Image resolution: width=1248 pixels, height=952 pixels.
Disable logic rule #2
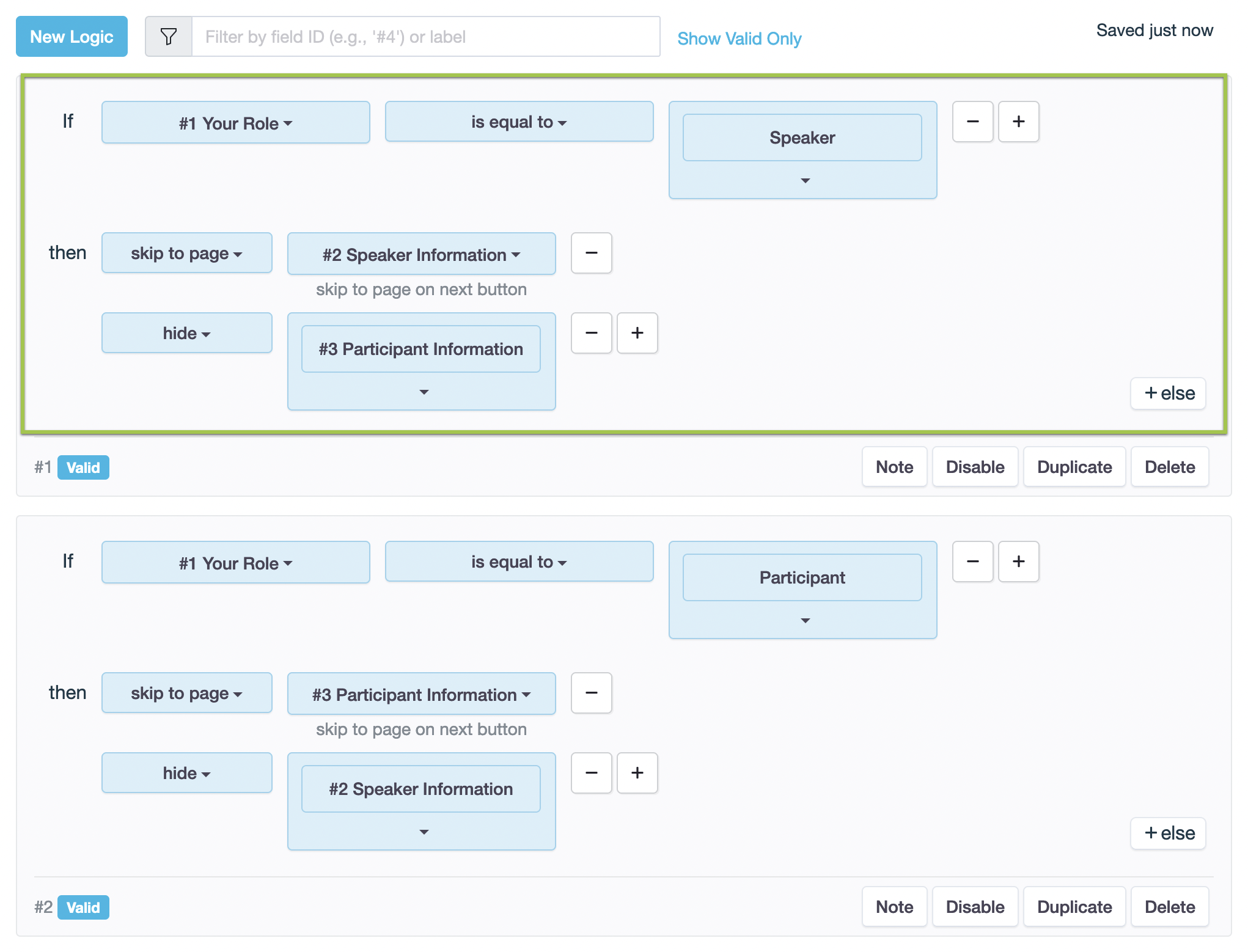pos(974,907)
